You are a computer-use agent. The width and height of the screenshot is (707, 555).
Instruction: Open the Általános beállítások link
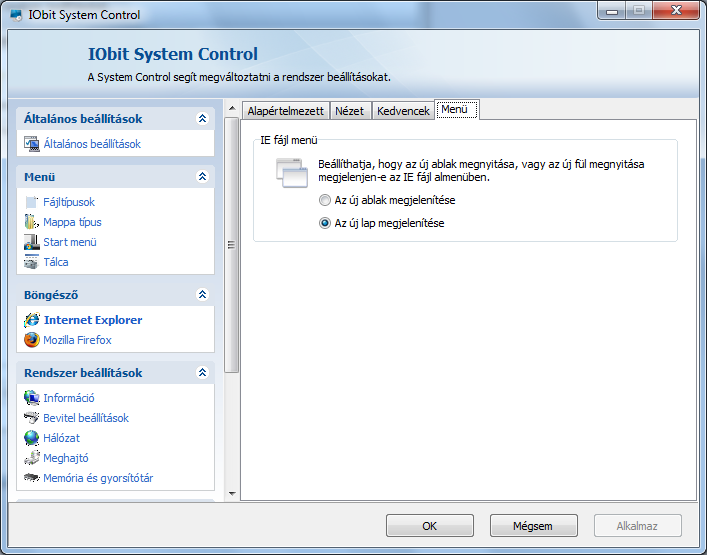pos(92,144)
